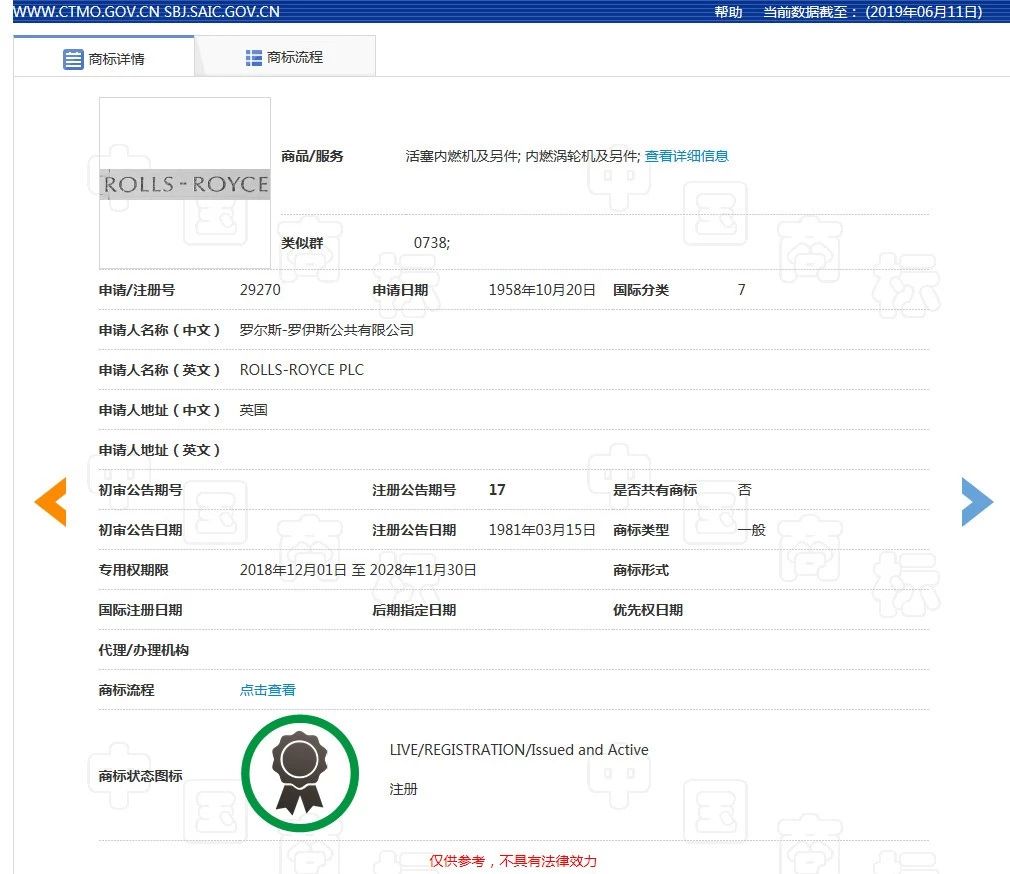Click the 商品/服务 field label
Screen dimensions: 1010x874
(x=312, y=156)
